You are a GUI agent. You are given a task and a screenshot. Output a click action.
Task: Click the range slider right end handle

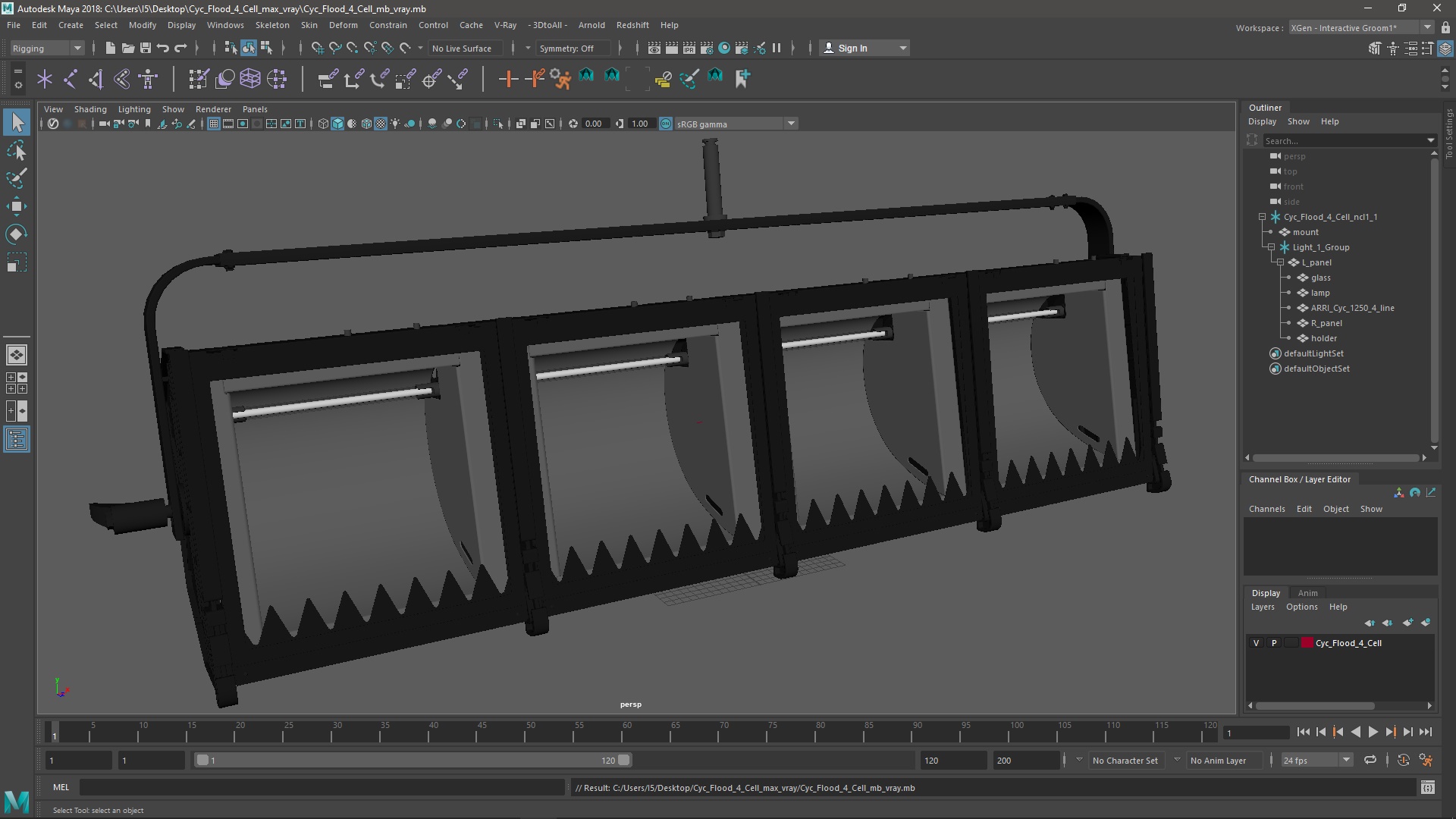(x=623, y=760)
